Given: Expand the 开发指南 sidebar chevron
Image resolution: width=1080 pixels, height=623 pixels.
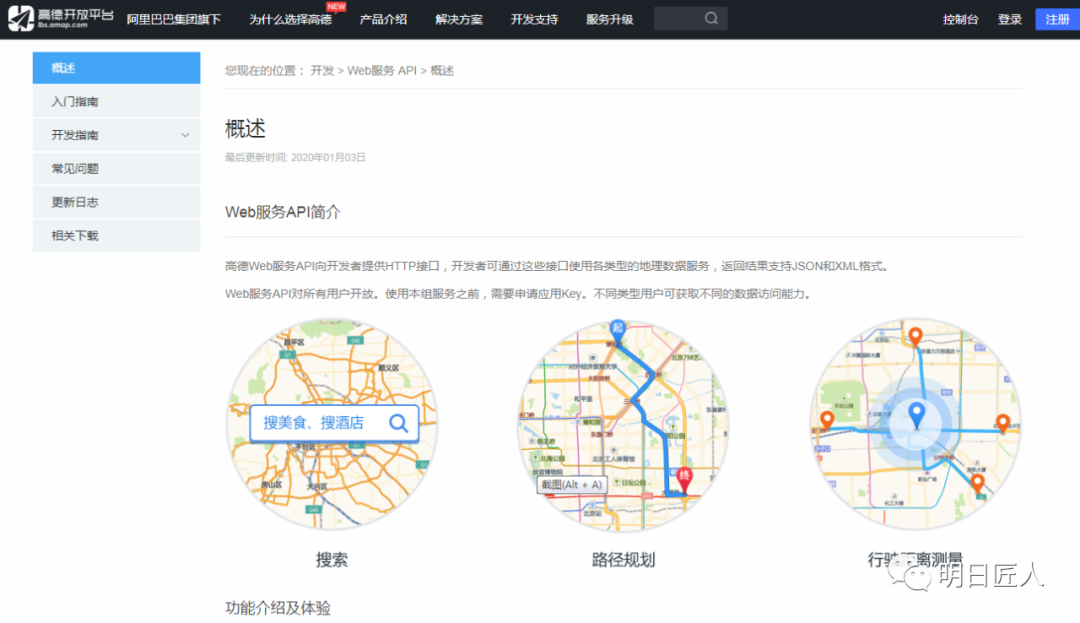Looking at the screenshot, I should (x=185, y=135).
